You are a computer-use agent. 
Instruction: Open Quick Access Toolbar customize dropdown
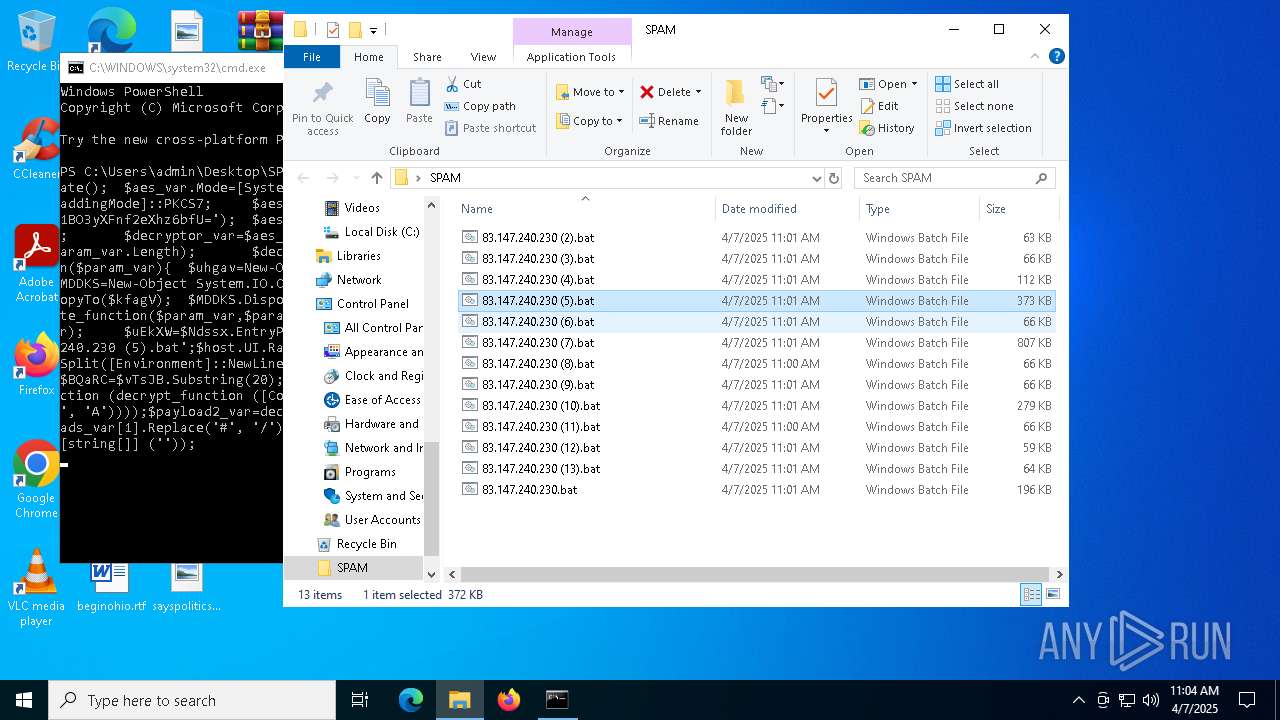(x=374, y=31)
